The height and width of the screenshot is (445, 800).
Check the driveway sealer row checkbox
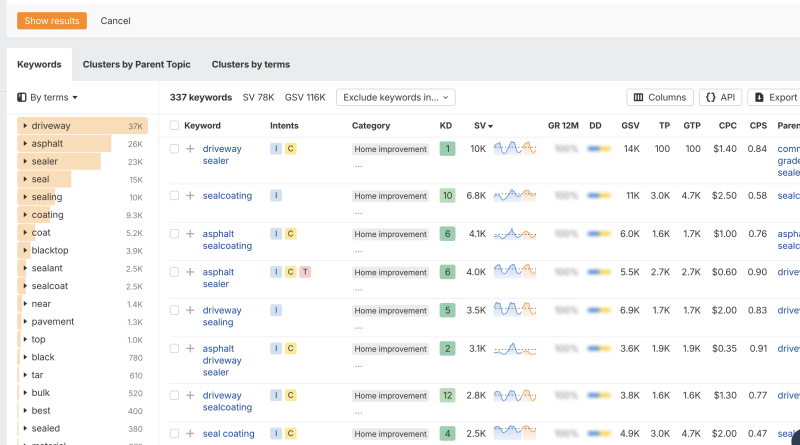(174, 149)
